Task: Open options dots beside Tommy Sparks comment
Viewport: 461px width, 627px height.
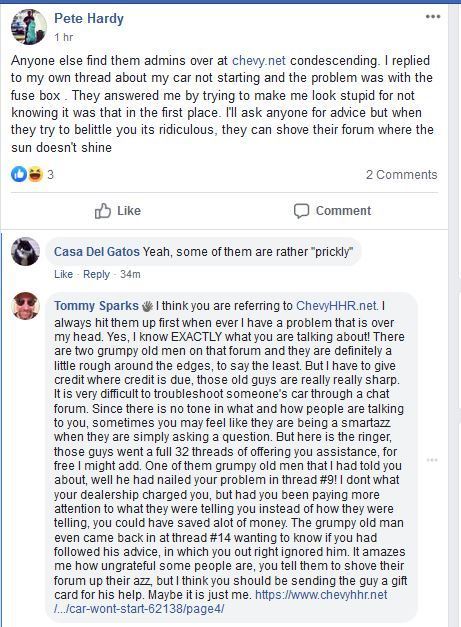Action: (x=432, y=460)
